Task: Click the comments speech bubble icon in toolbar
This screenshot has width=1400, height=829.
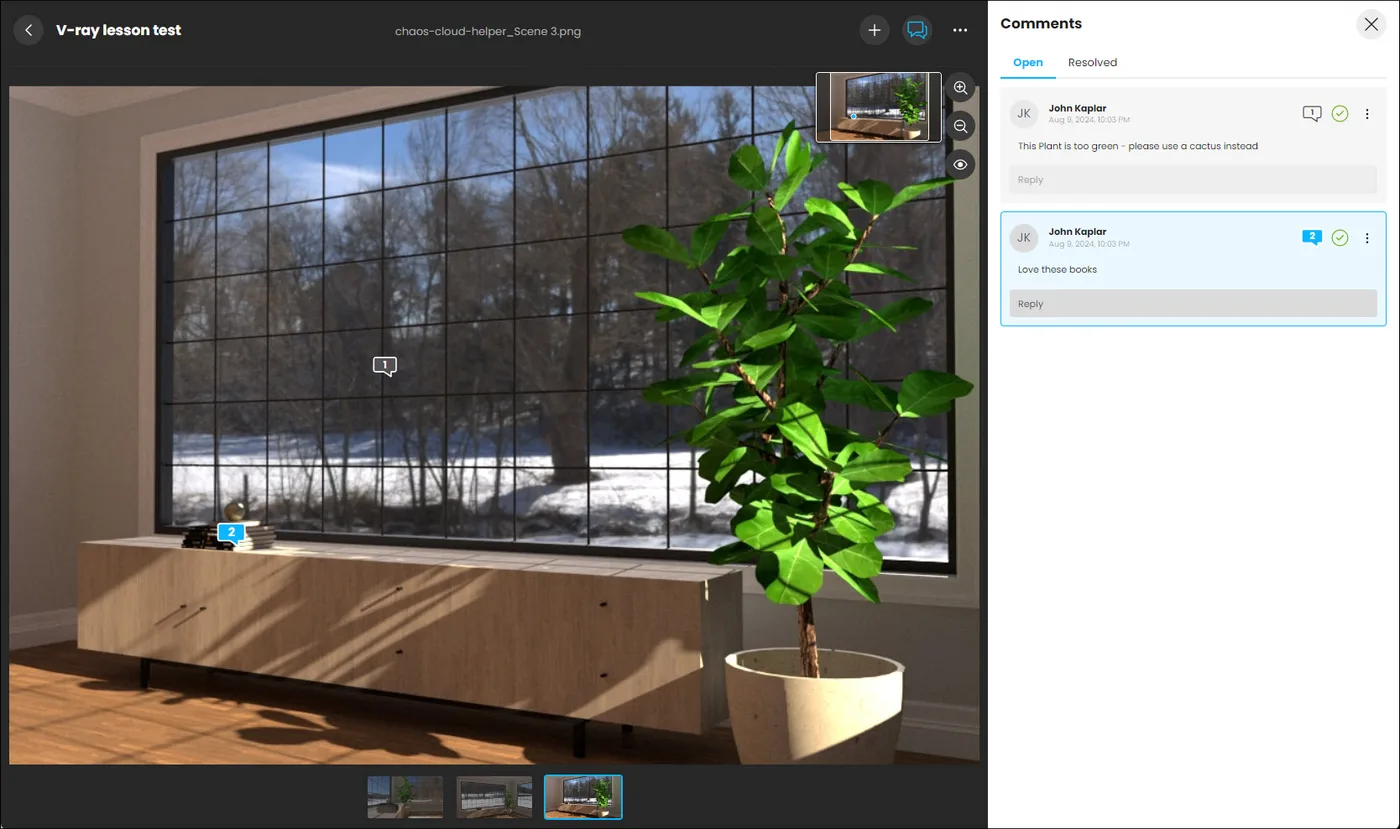Action: [x=917, y=30]
